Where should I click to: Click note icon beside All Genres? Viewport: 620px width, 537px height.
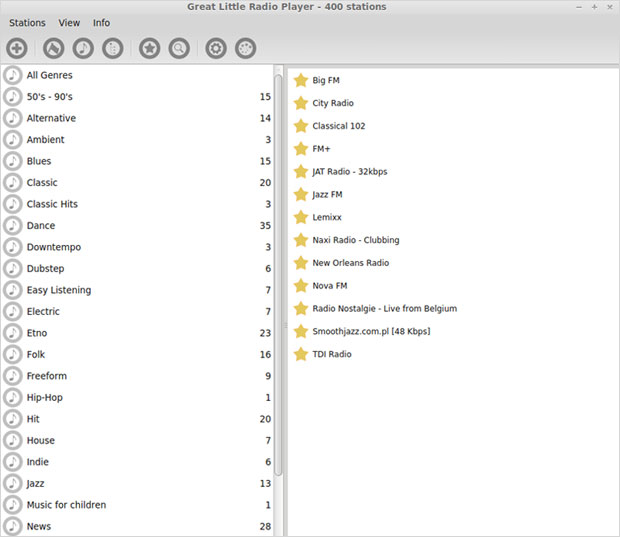click(x=13, y=75)
